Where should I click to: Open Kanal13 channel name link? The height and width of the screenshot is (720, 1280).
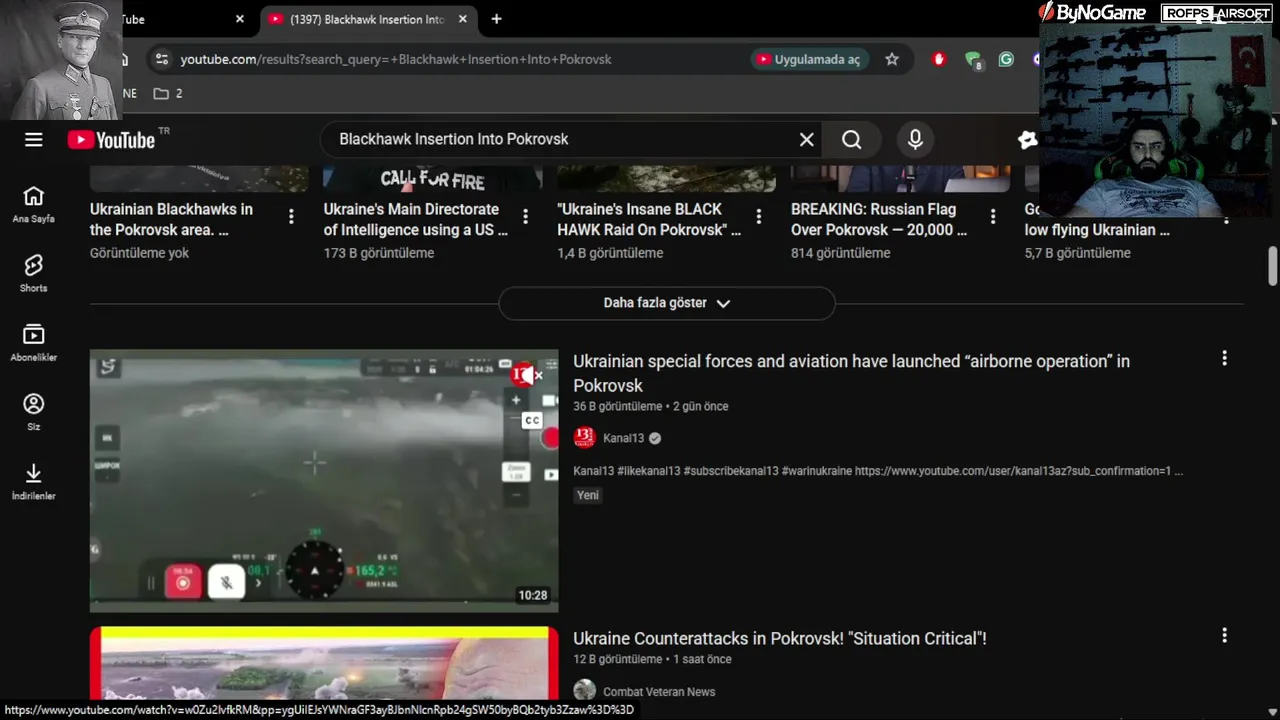(623, 438)
